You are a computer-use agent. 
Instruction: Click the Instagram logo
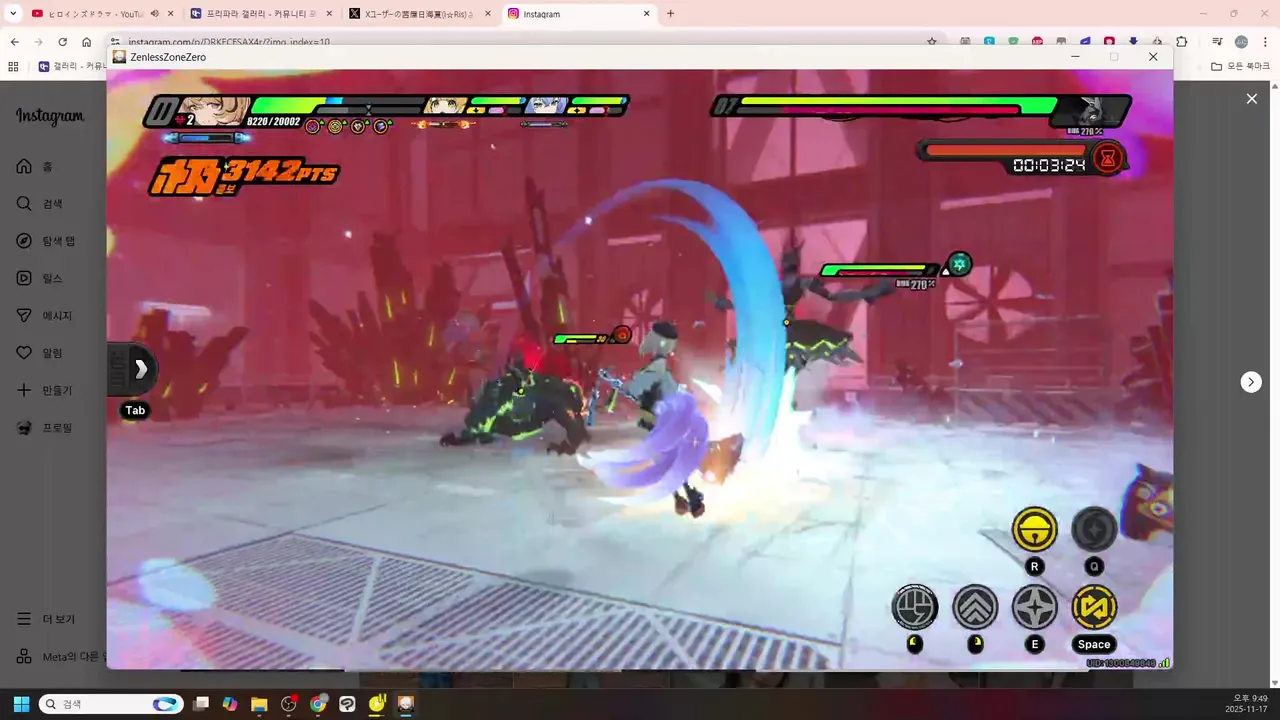[x=50, y=116]
